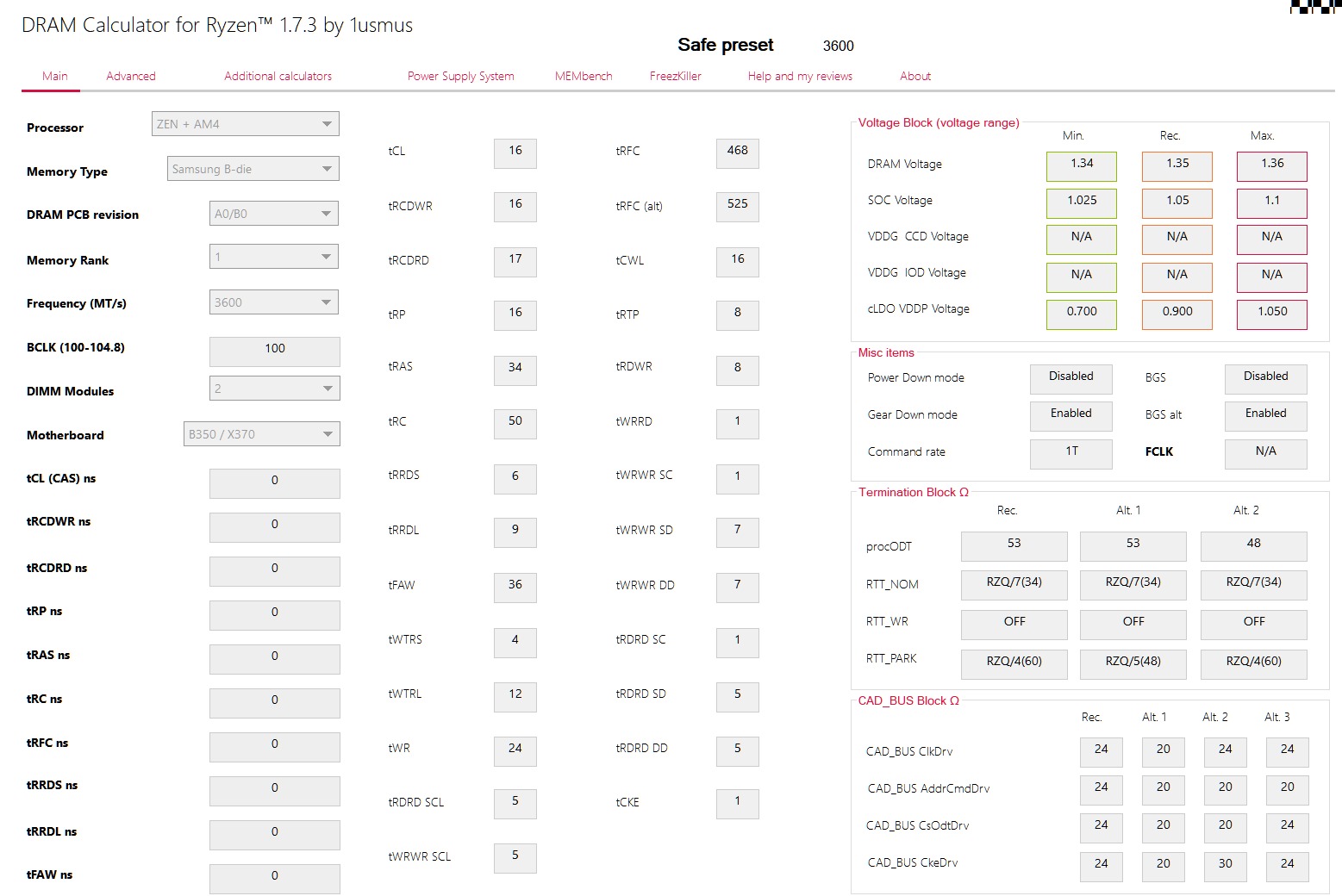Image resolution: width=1342 pixels, height=896 pixels.
Task: Click DRAM Voltage Min value 1.34
Action: click(x=1082, y=166)
